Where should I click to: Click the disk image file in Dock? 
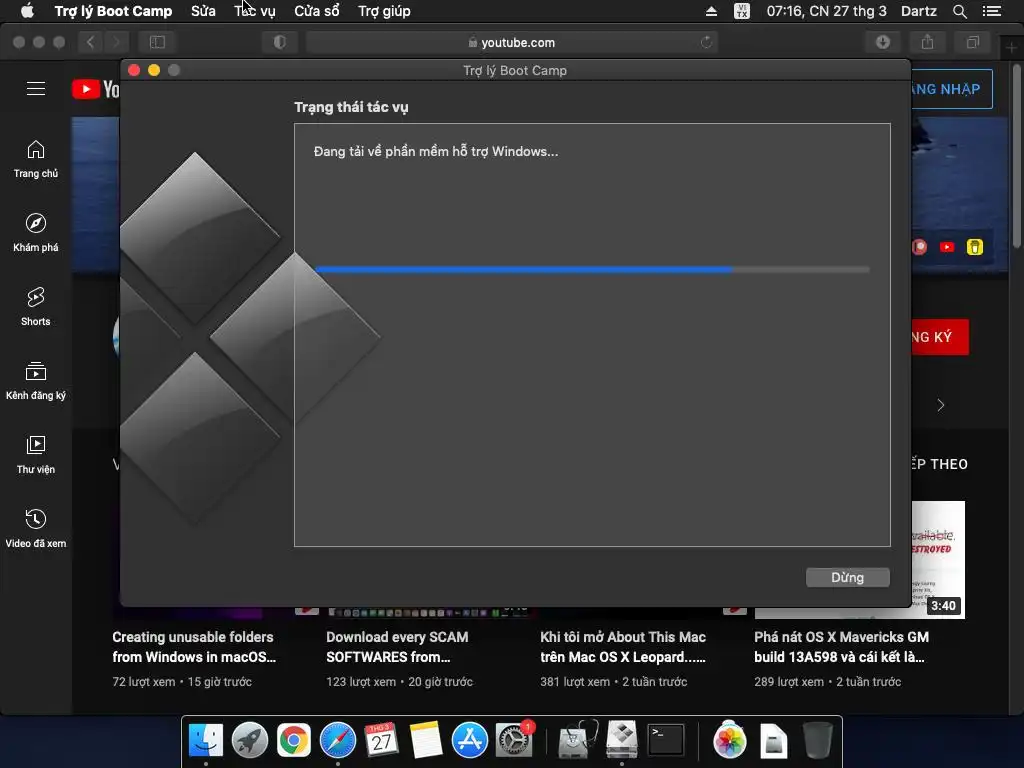[x=773, y=741]
